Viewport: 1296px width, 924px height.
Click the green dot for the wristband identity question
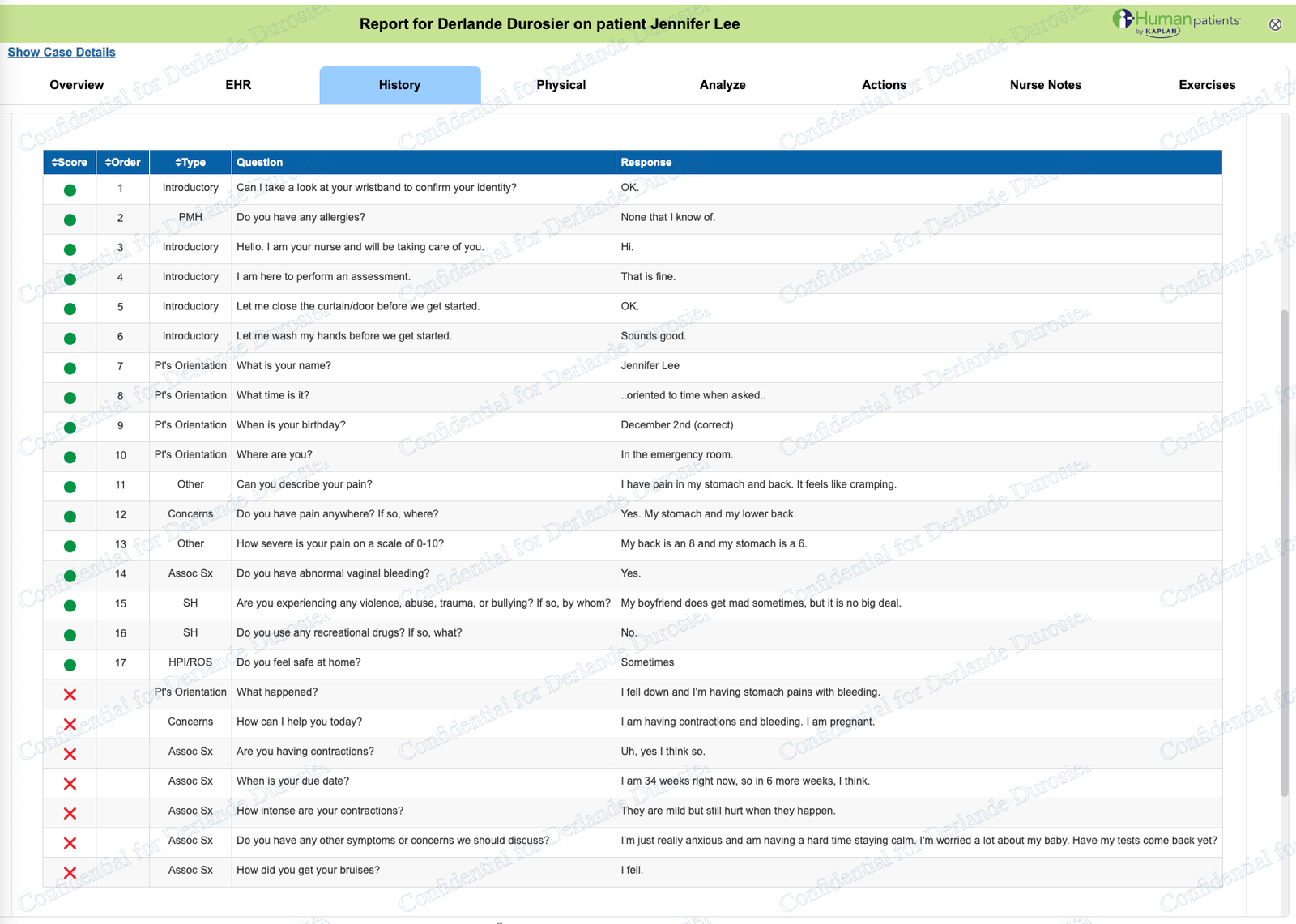[x=70, y=190]
